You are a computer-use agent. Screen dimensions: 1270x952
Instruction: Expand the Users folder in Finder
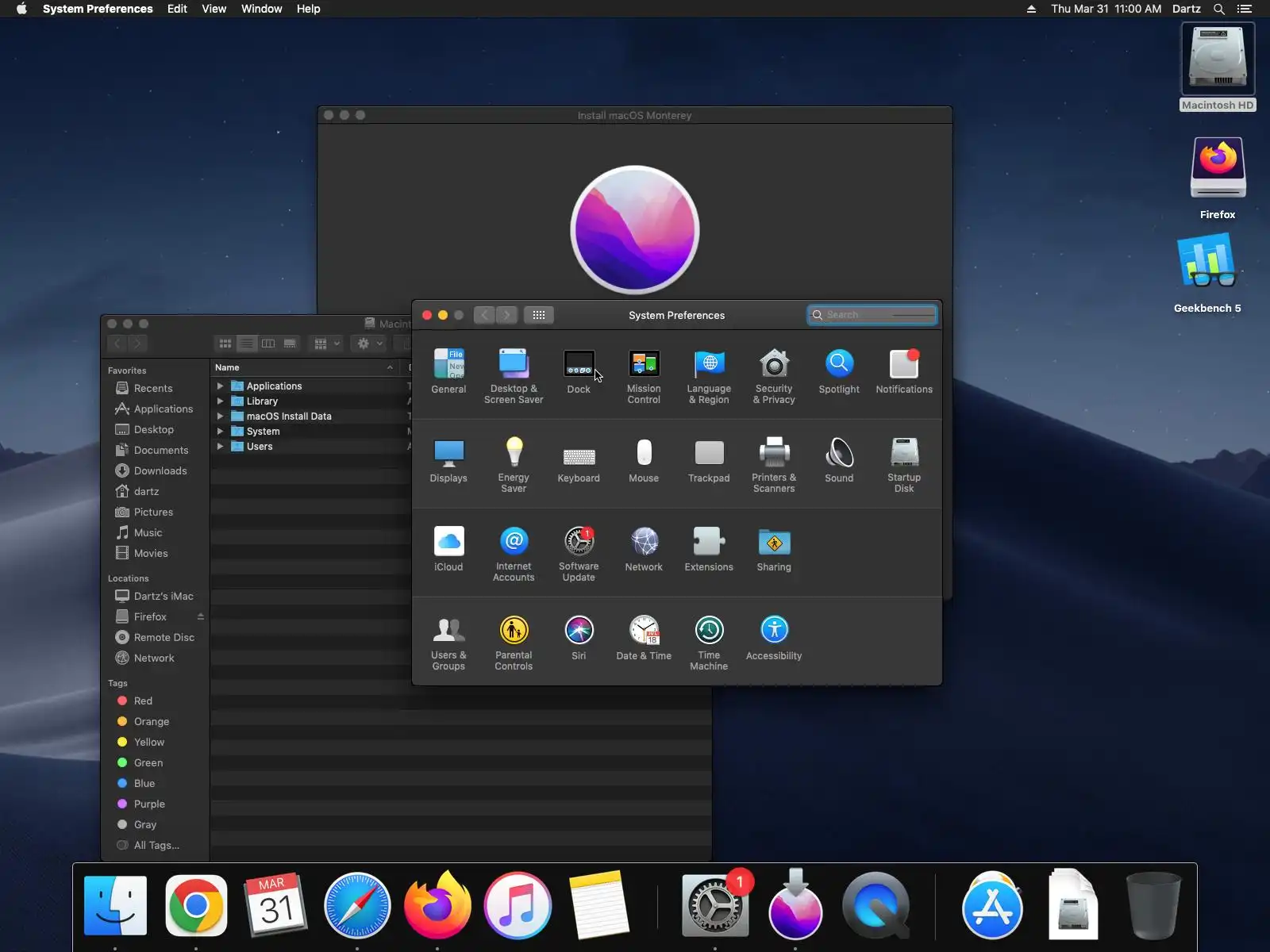click(x=220, y=446)
